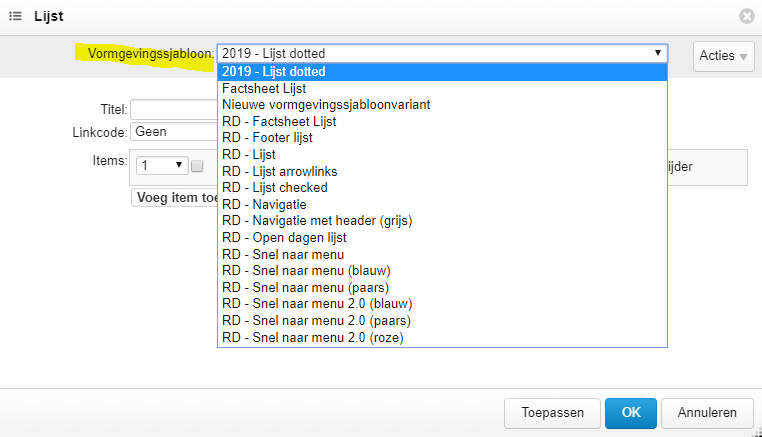Open the items count dropdown showing 1
Viewport: 762px width, 437px height.
(162, 166)
